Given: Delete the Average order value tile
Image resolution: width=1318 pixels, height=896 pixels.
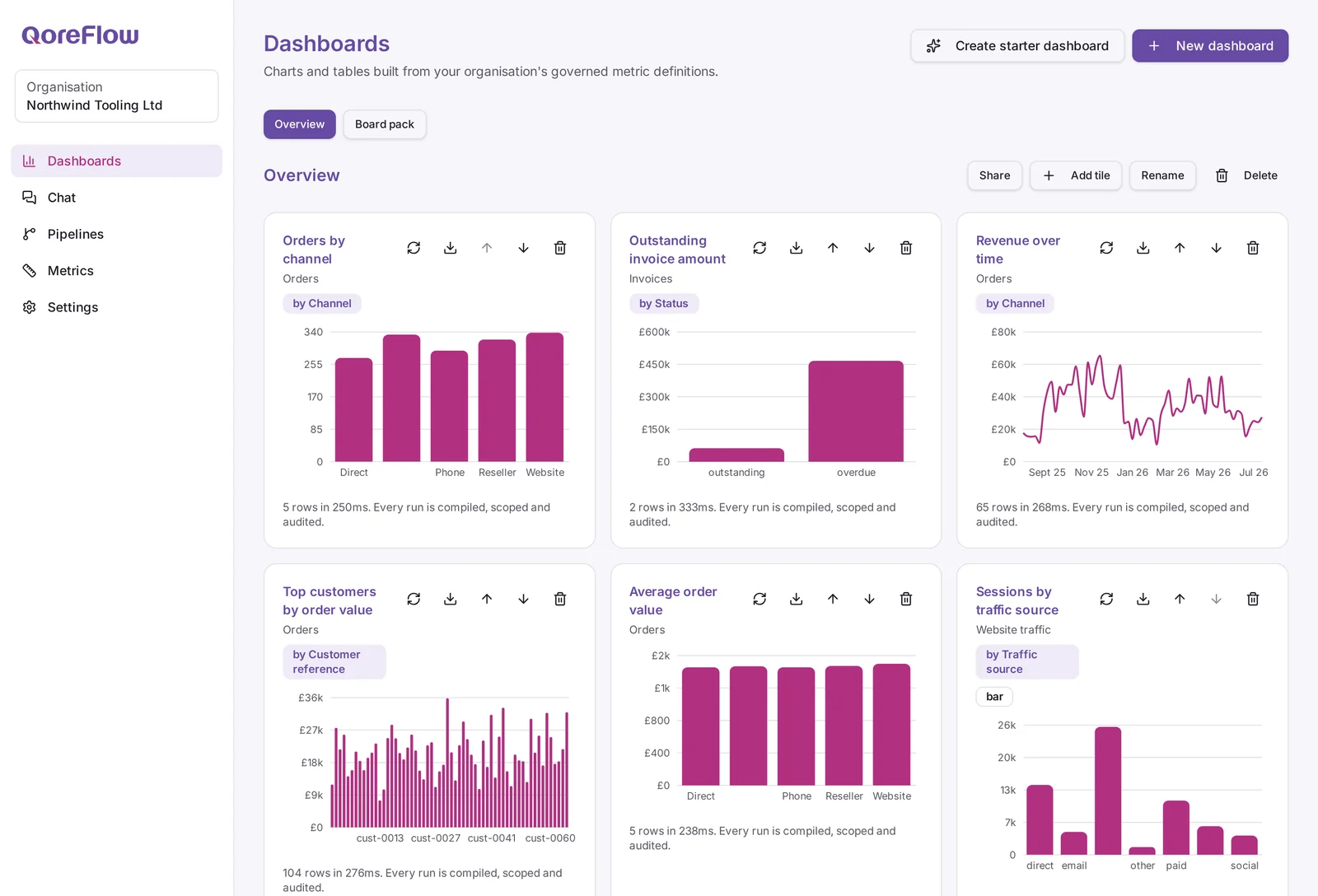Looking at the screenshot, I should click(x=906, y=599).
